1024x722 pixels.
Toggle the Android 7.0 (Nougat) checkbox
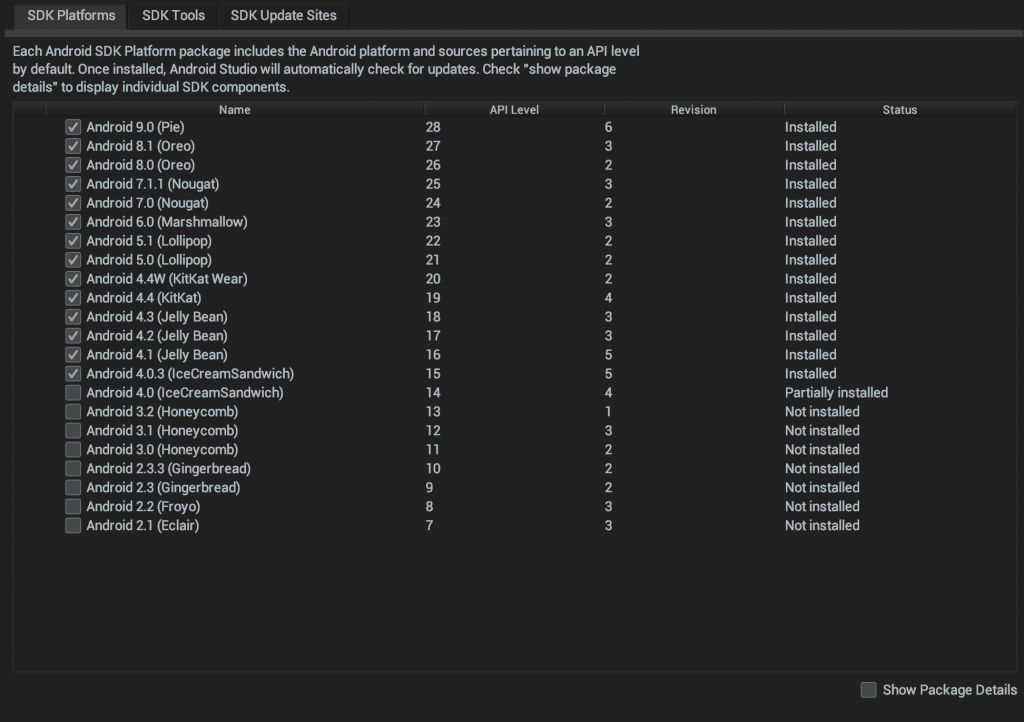72,203
